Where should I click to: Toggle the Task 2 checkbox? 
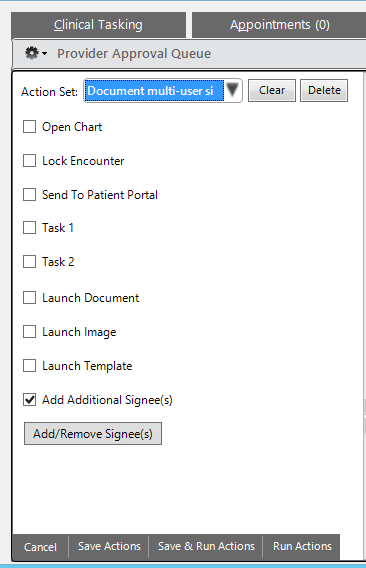pos(29,262)
